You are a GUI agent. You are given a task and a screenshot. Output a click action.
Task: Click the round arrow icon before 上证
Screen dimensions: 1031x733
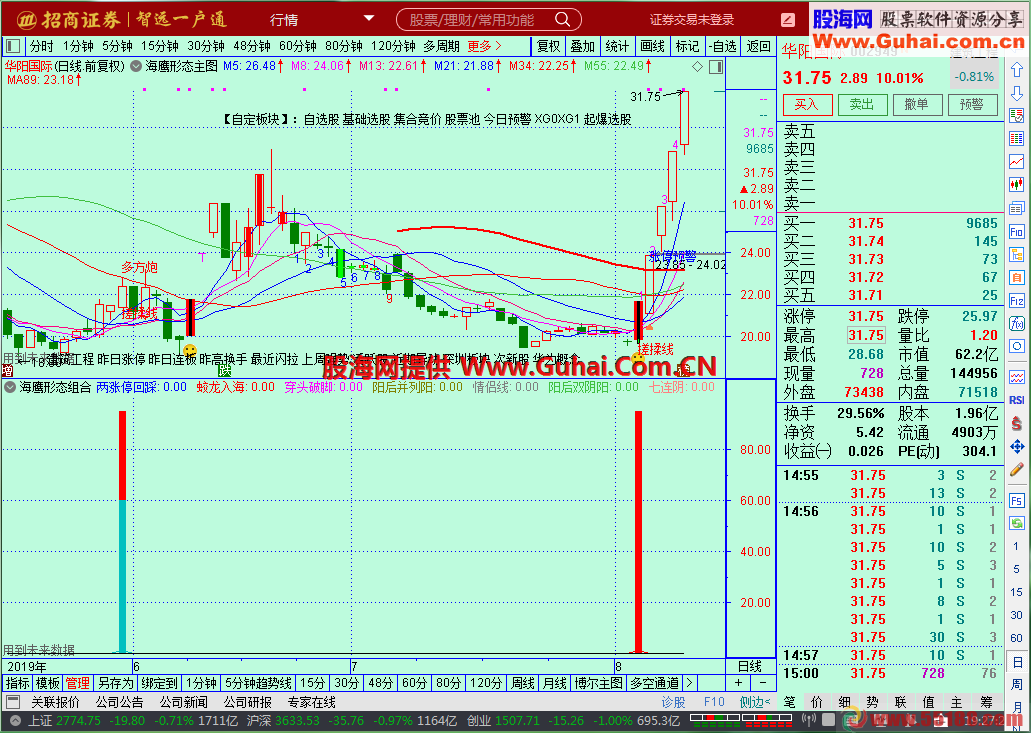(x=16, y=721)
